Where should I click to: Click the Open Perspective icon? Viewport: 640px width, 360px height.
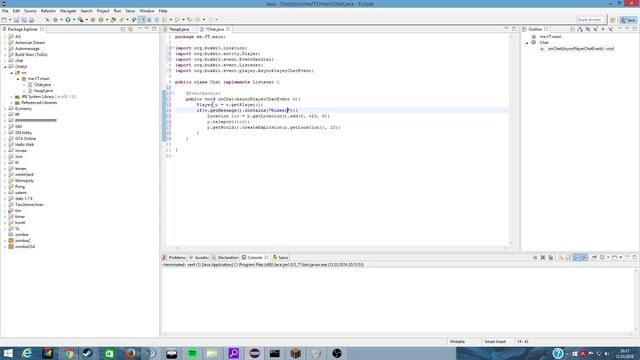(613, 20)
